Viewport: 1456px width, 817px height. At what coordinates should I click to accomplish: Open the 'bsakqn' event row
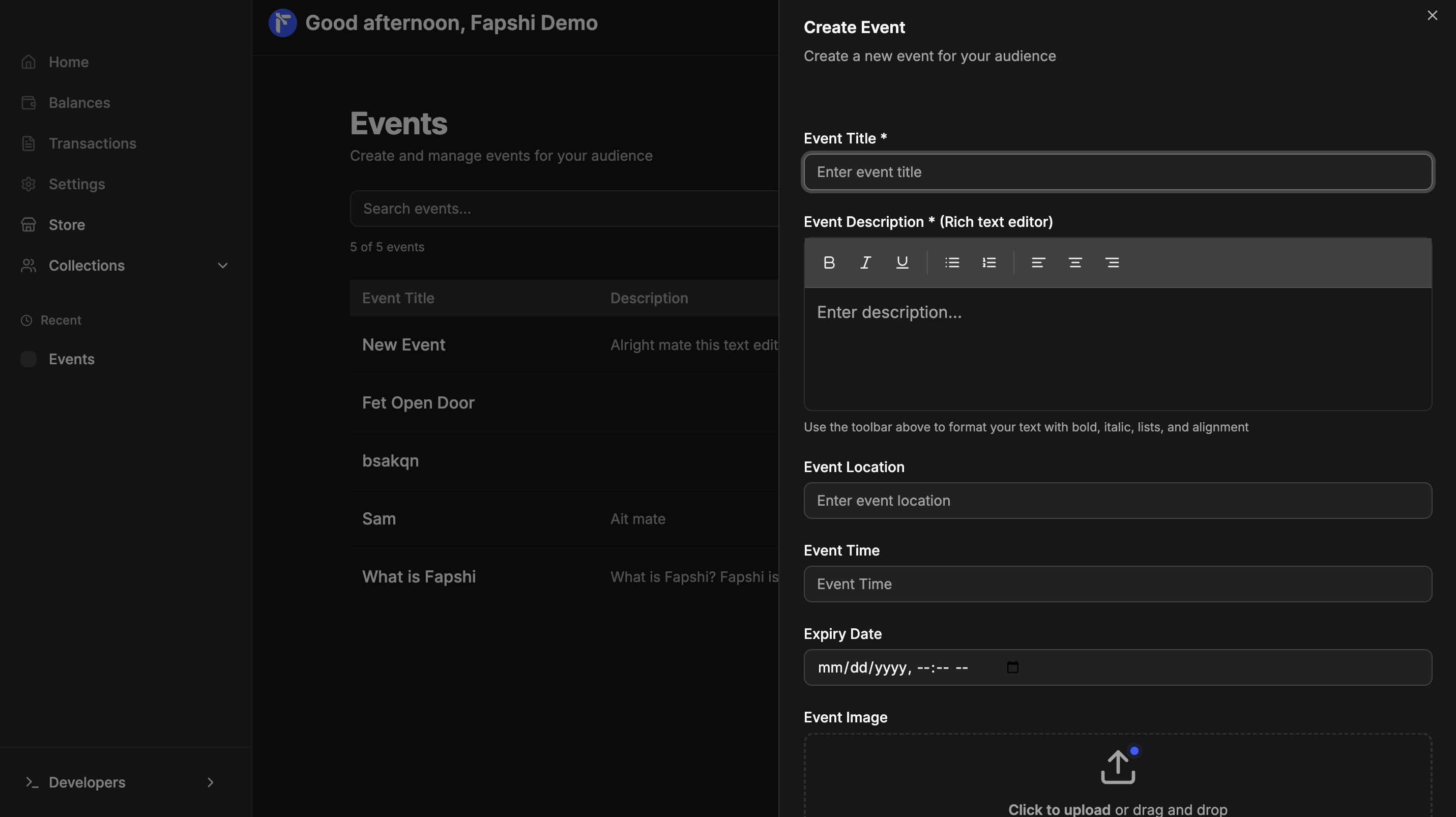click(x=564, y=461)
